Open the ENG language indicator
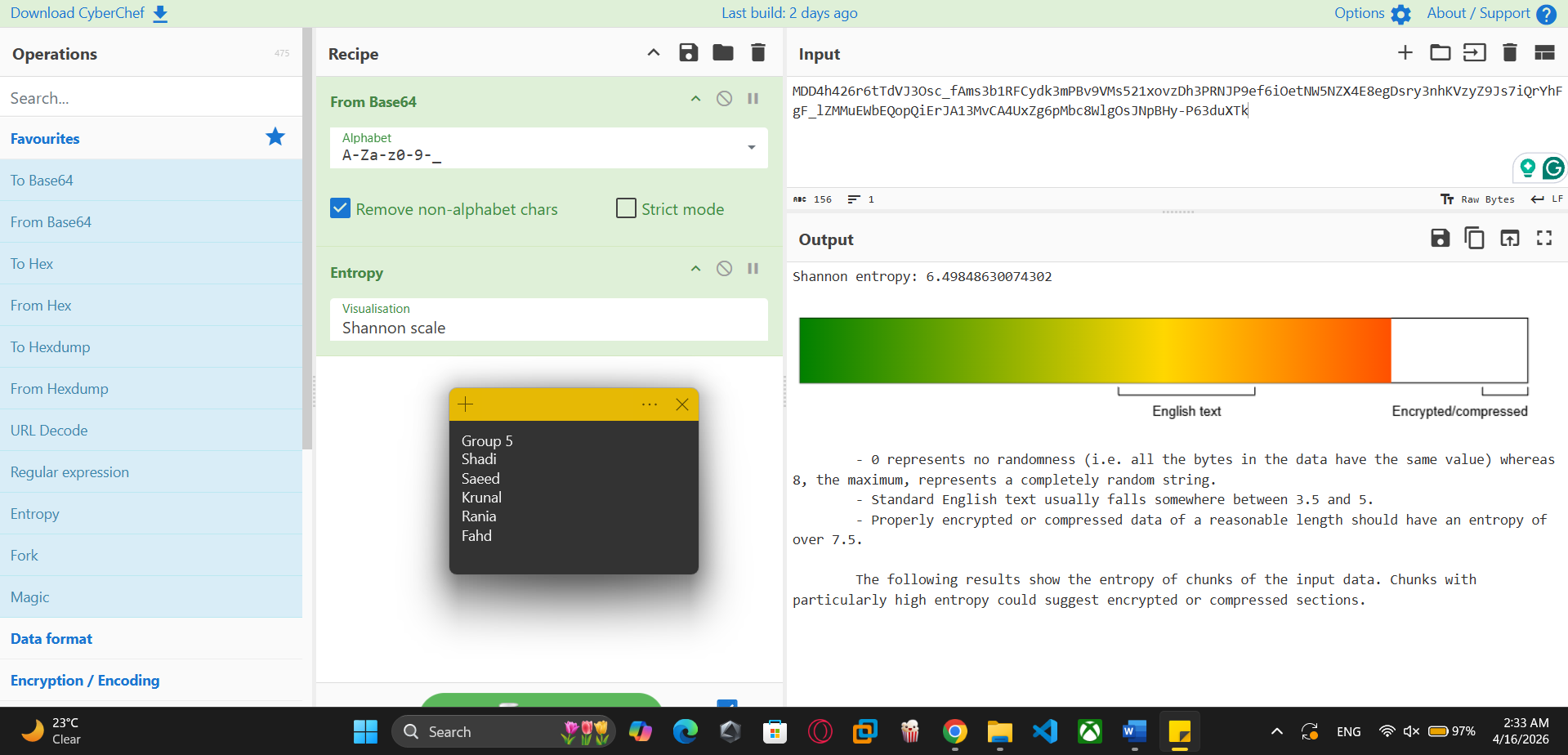1568x755 pixels. (x=1349, y=731)
